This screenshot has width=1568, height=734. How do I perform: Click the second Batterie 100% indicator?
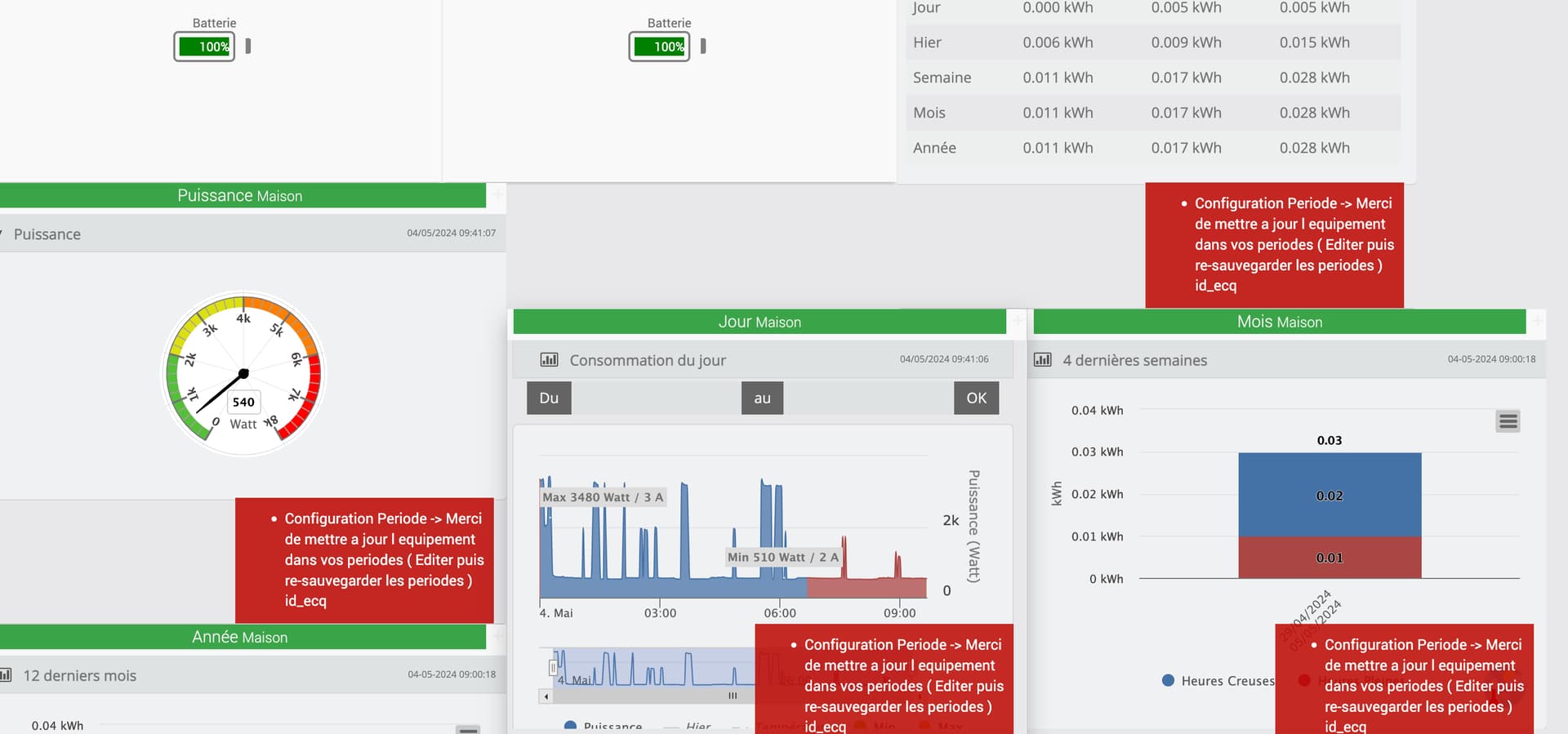(x=659, y=47)
